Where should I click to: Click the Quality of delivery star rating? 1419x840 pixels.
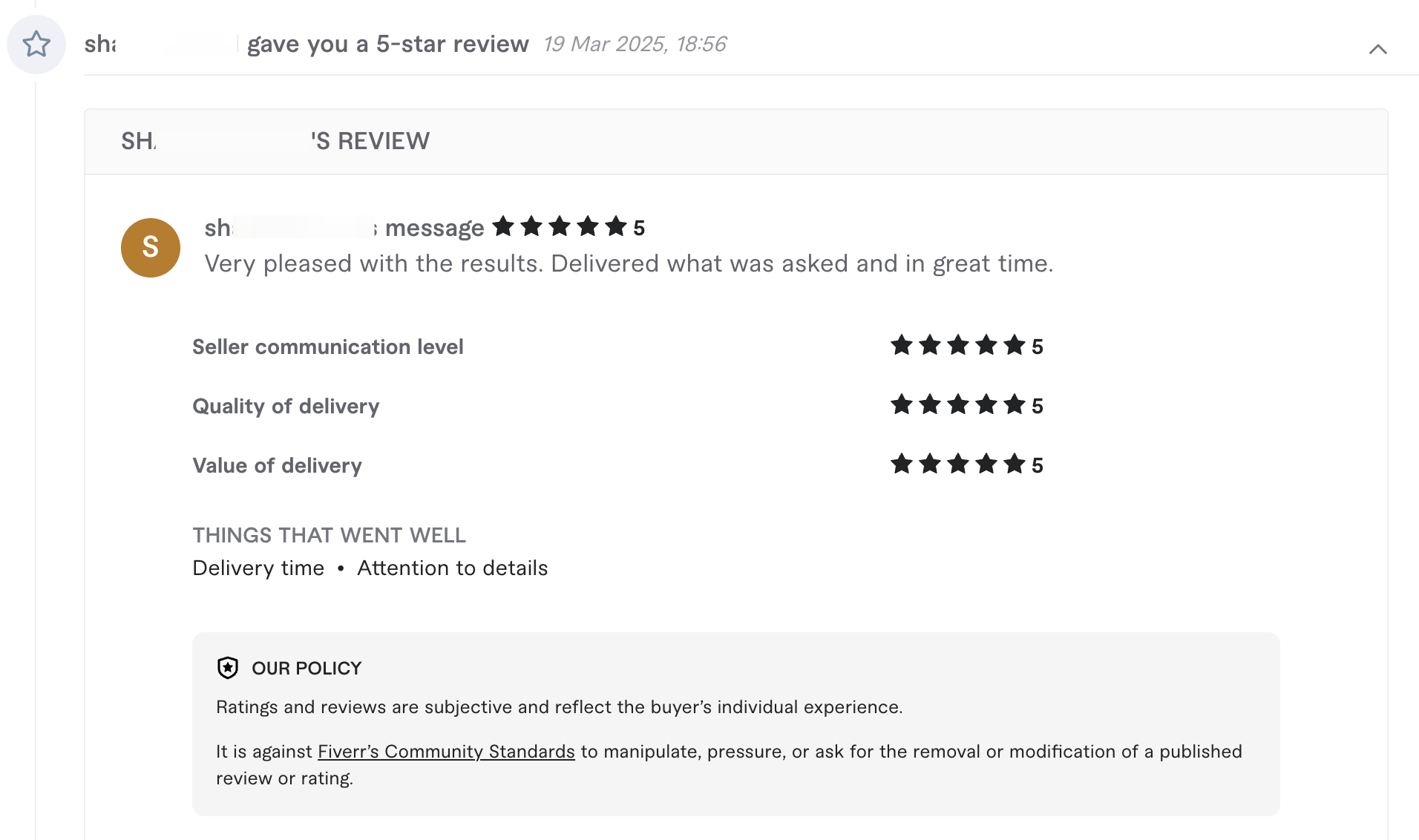[x=957, y=405]
